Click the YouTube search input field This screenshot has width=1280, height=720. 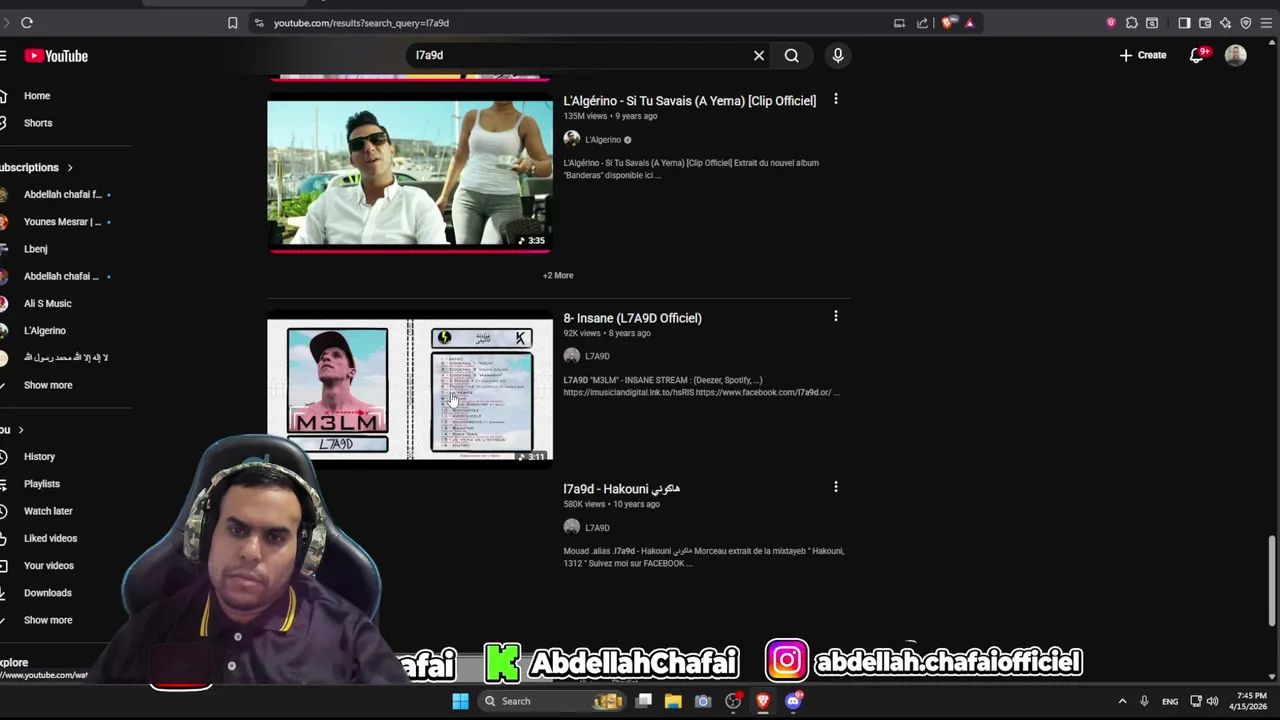pyautogui.click(x=580, y=55)
